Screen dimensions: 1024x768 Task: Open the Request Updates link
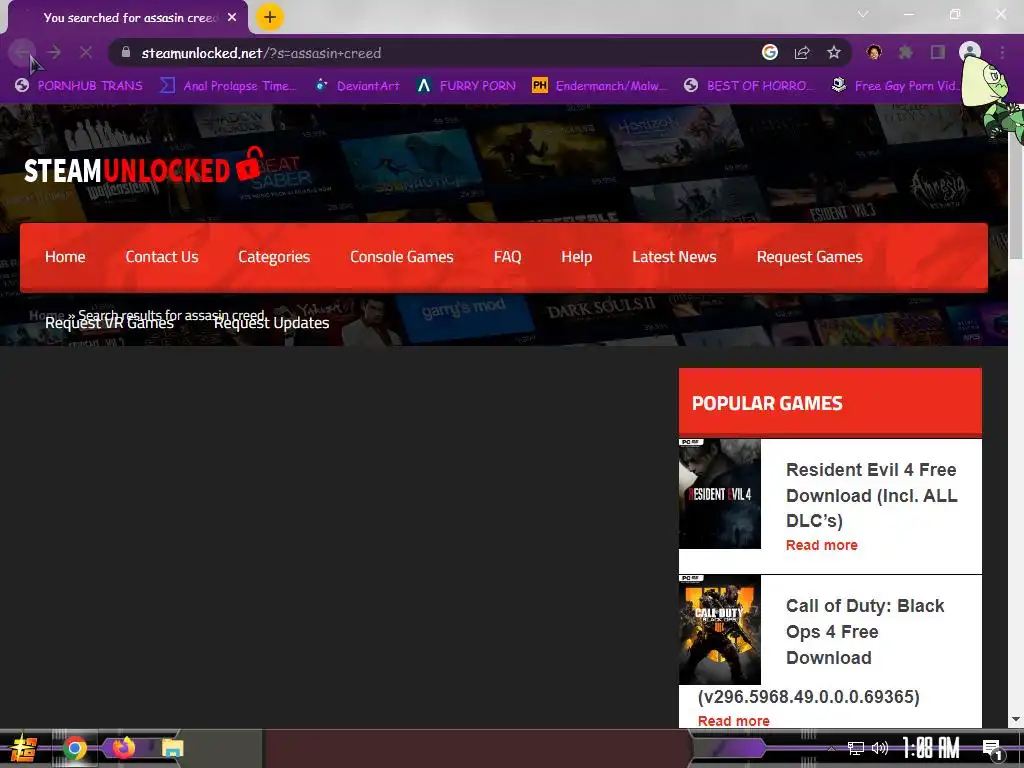click(272, 323)
